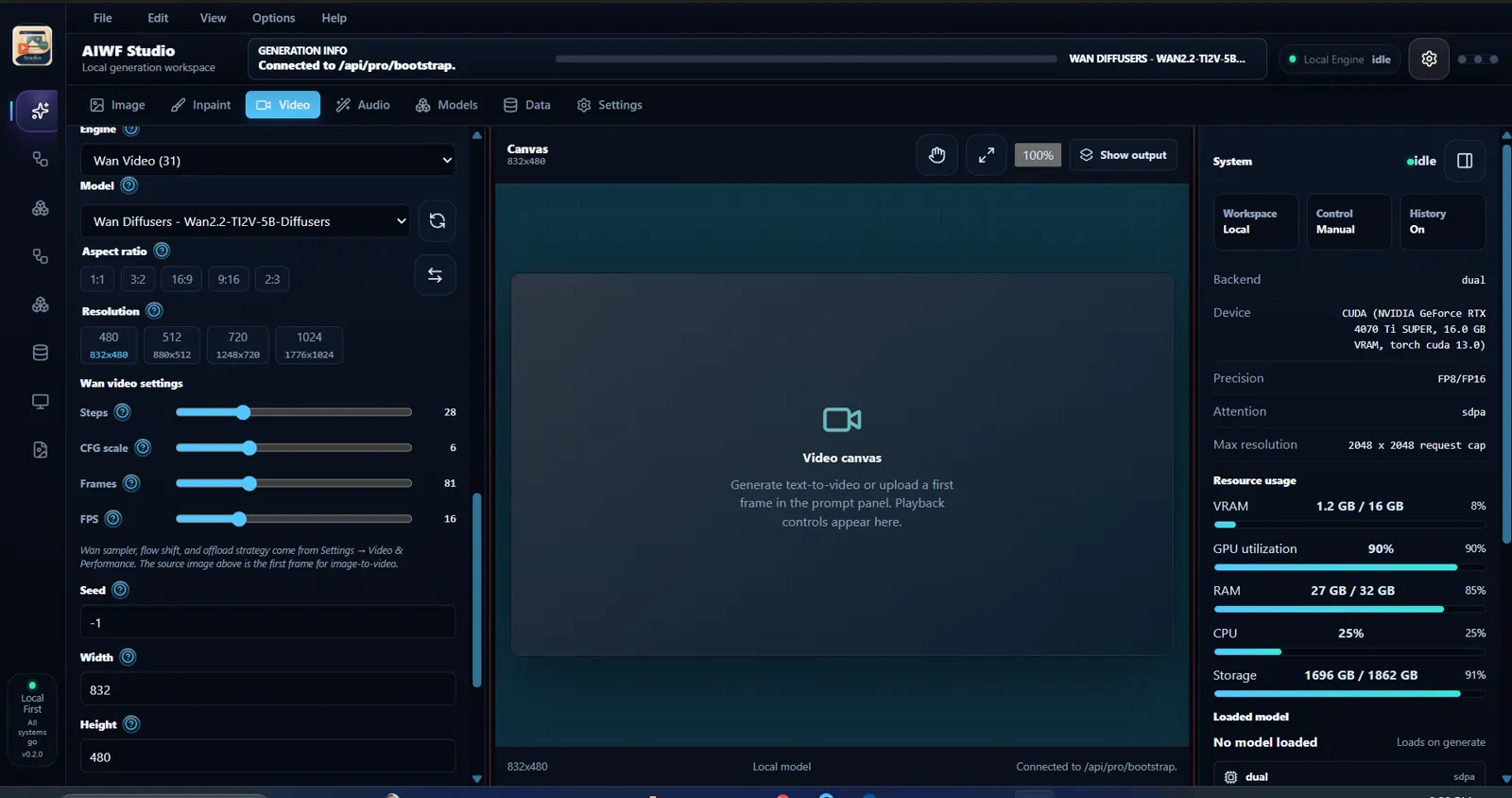Click the AIWF Studio app logo
1512x798 pixels.
tap(32, 46)
